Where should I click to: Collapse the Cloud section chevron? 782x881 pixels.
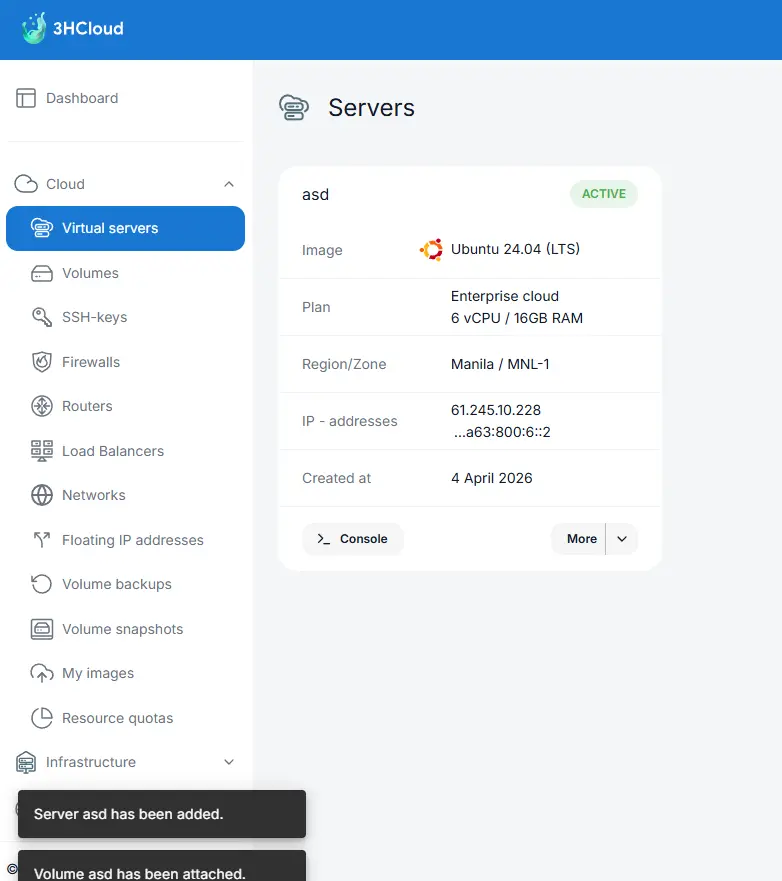pos(229,184)
